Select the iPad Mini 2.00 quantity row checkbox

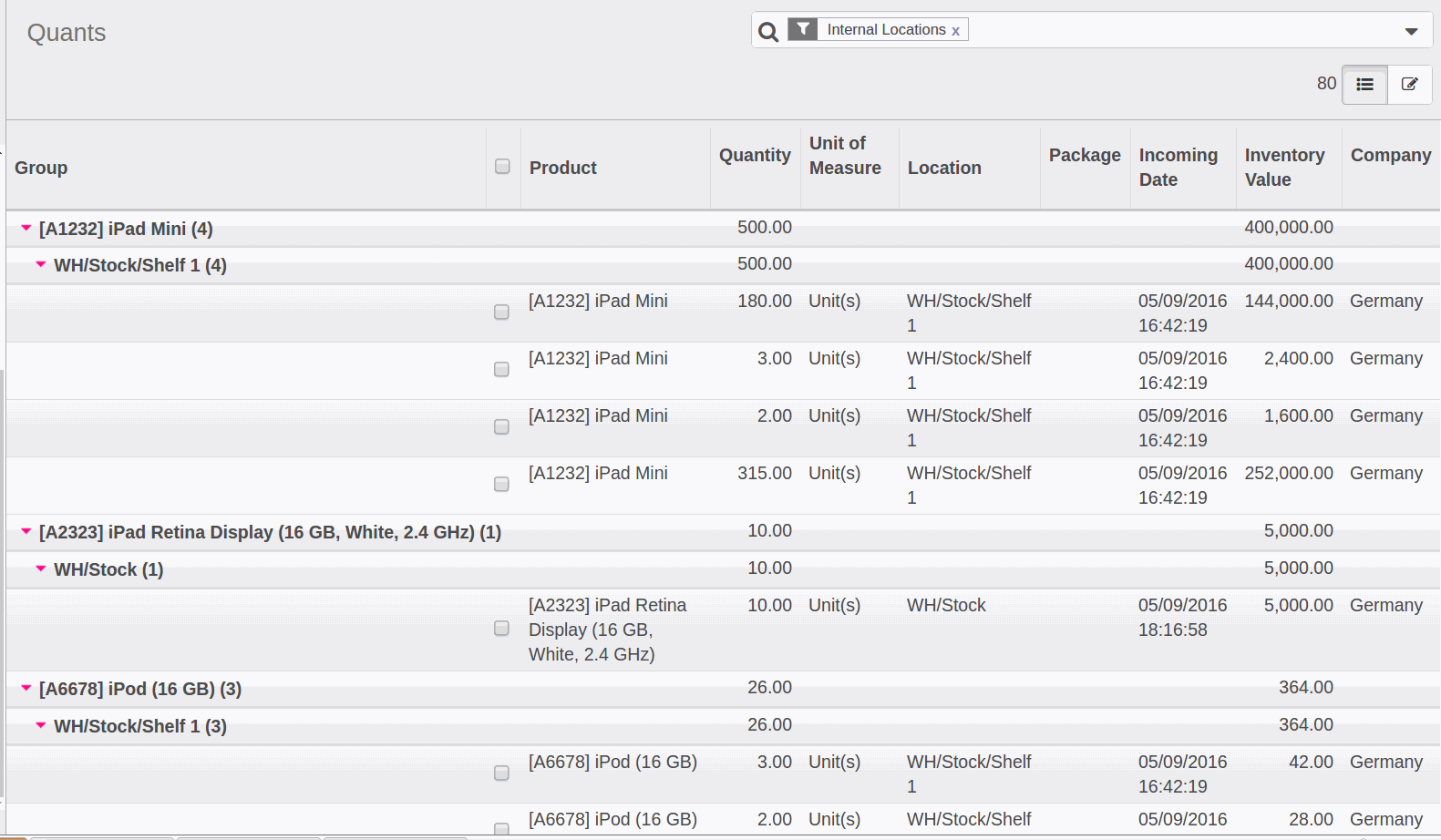point(501,426)
